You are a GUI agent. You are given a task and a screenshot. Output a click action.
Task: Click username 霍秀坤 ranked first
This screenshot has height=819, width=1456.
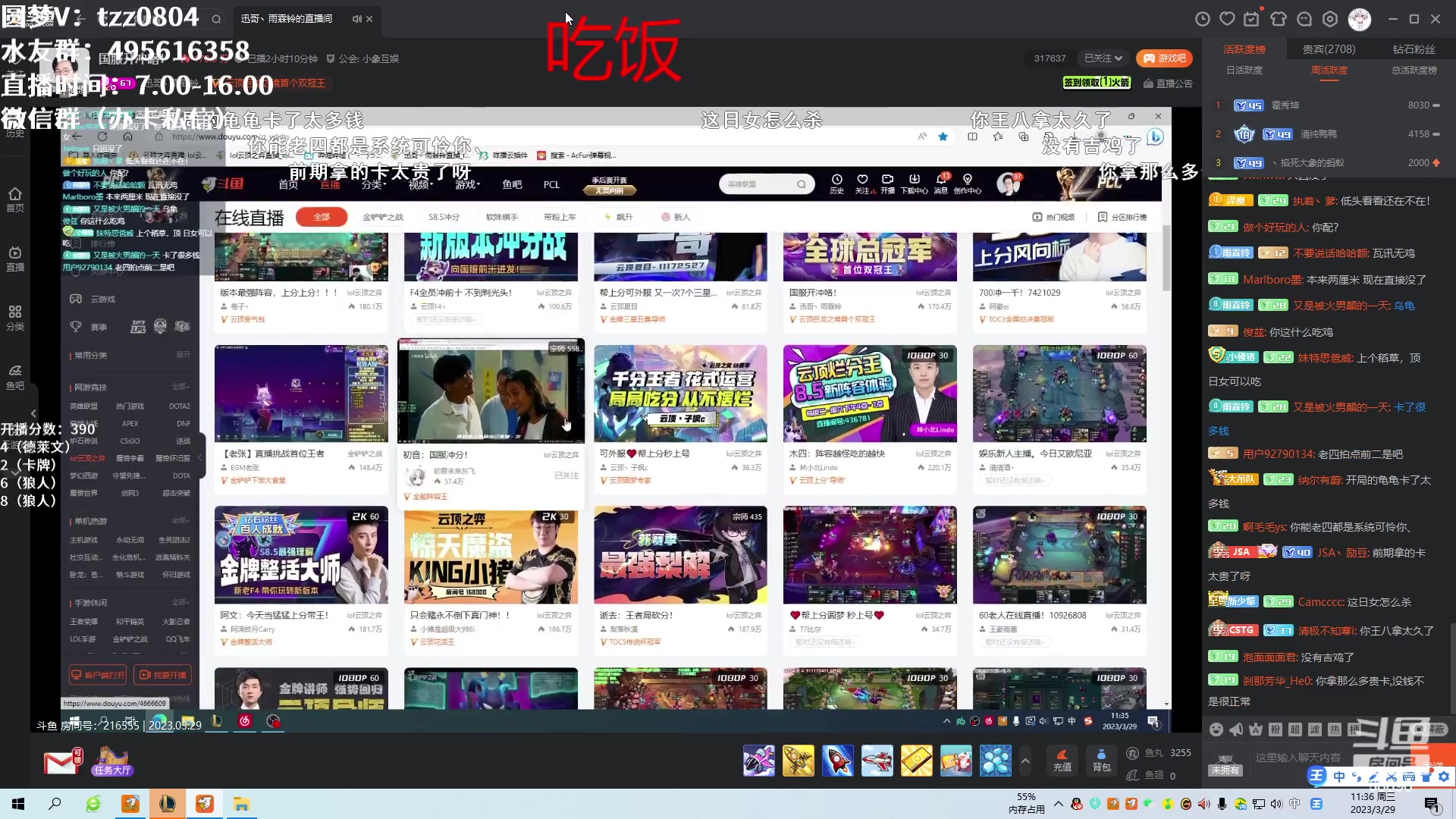[1285, 105]
